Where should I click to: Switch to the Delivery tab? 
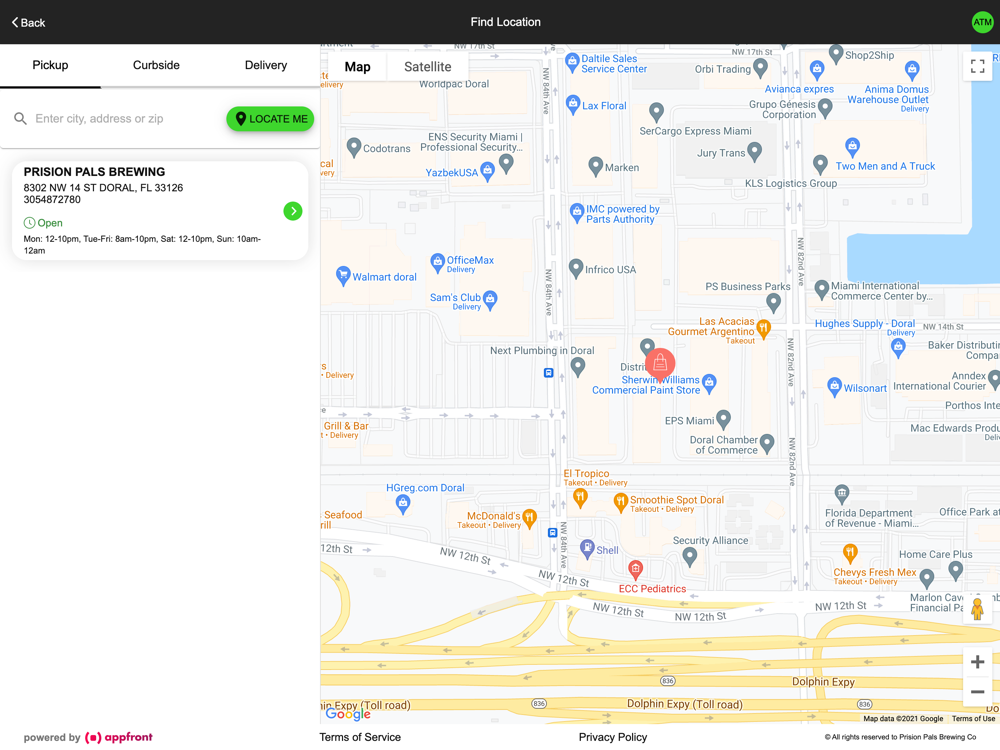coord(266,65)
